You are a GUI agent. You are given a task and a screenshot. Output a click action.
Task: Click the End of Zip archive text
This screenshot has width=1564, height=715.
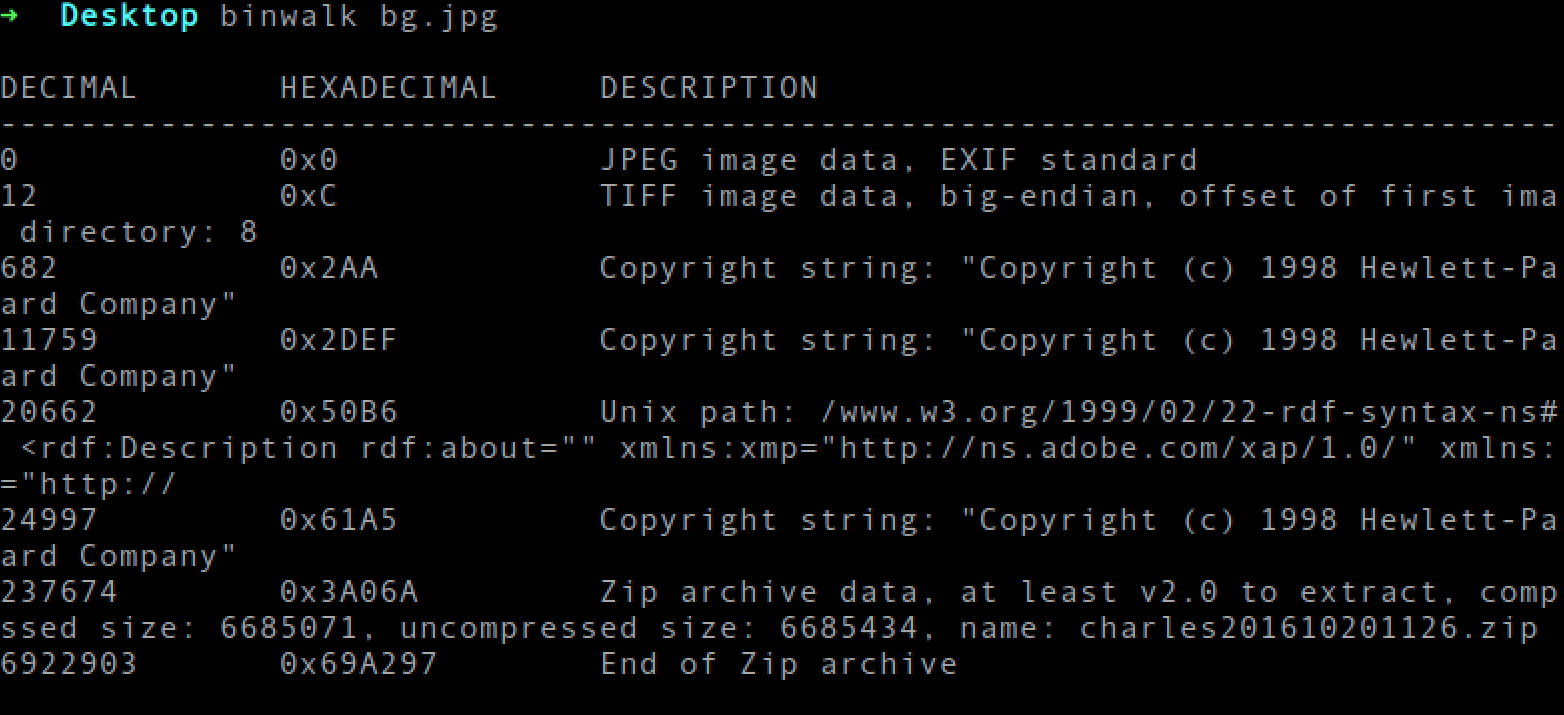pos(778,665)
